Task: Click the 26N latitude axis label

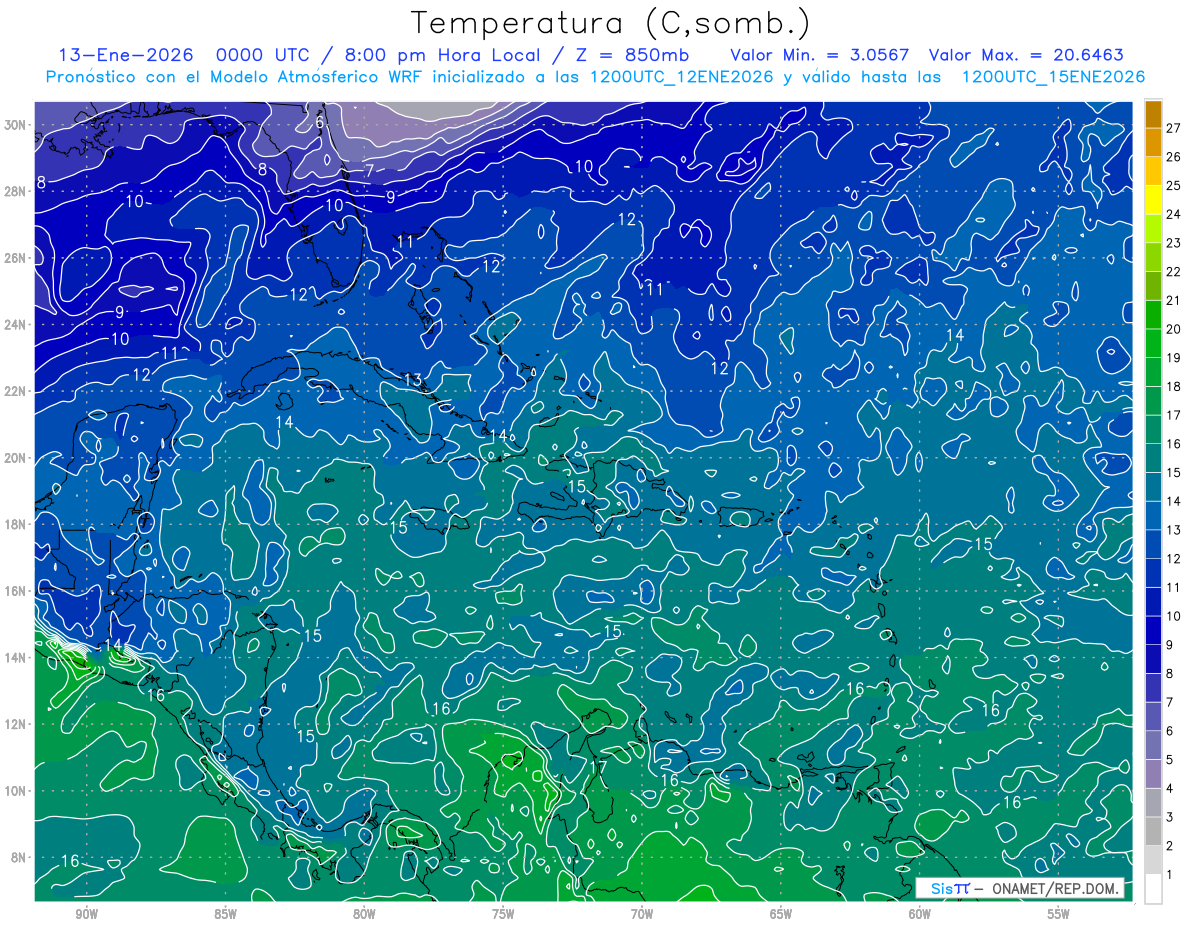Action: click(x=16, y=258)
